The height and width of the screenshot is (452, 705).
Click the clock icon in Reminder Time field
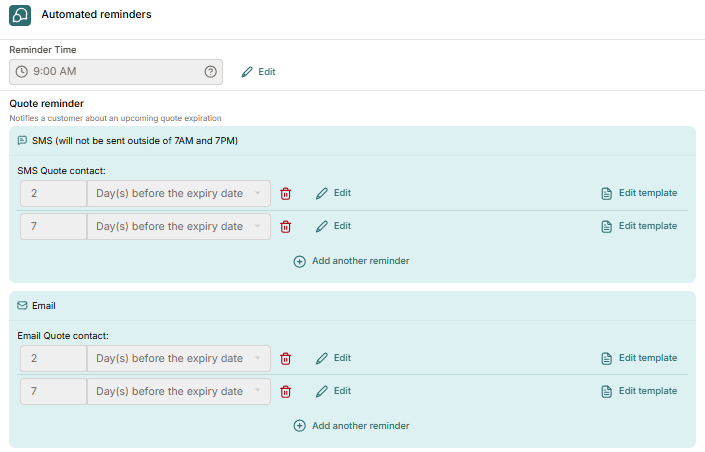pyautogui.click(x=22, y=72)
